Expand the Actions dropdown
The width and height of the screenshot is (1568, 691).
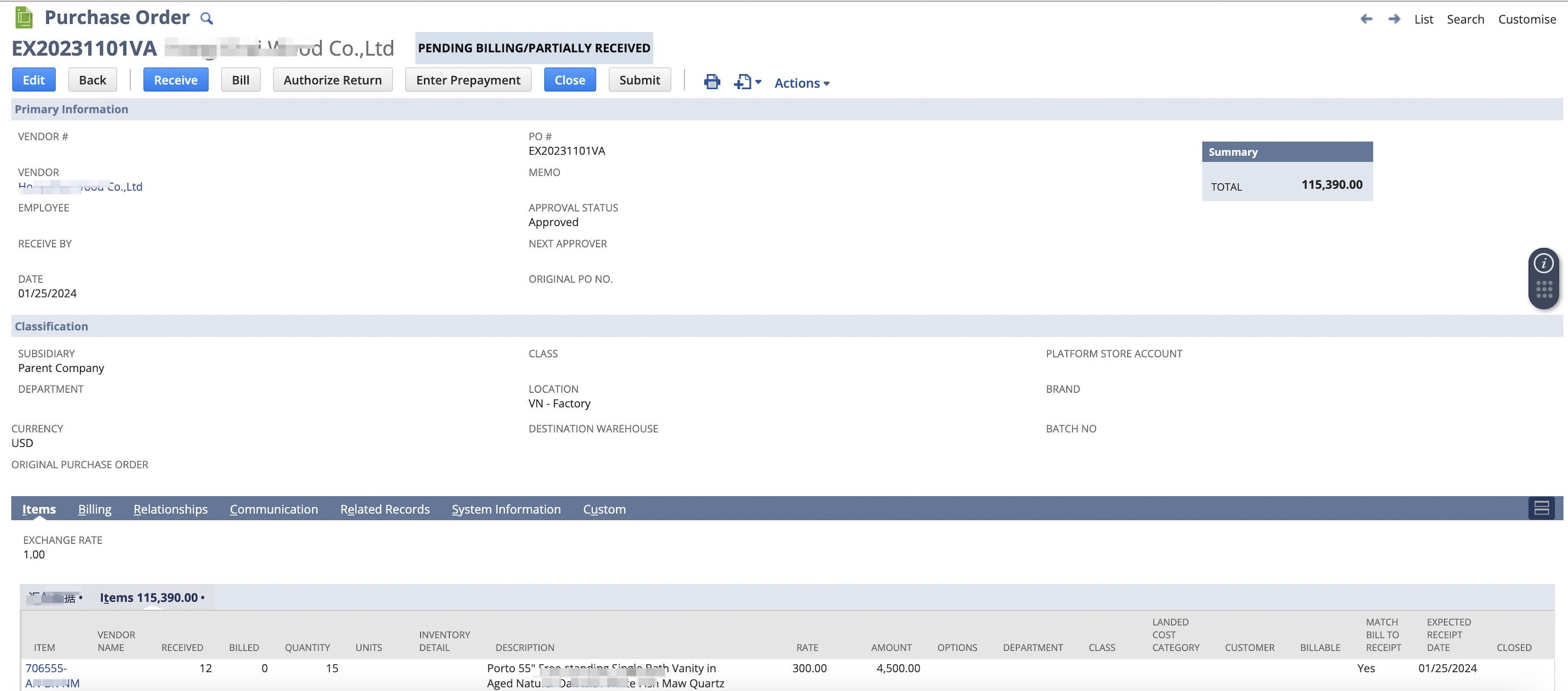pos(802,83)
